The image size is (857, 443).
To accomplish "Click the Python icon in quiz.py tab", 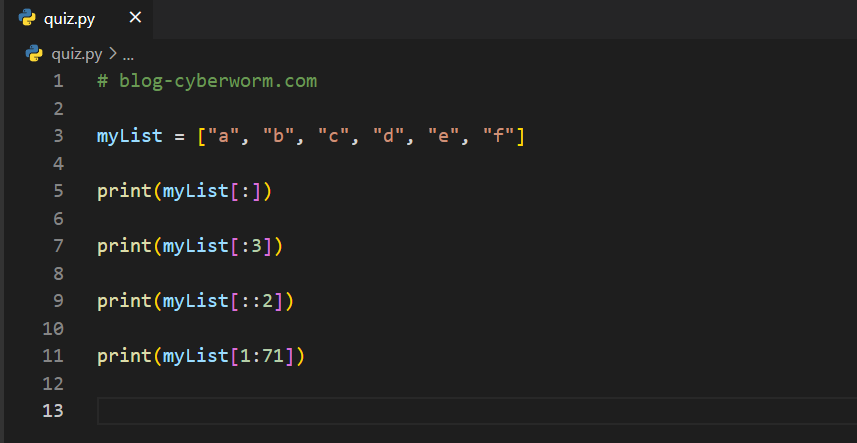I will tap(27, 18).
